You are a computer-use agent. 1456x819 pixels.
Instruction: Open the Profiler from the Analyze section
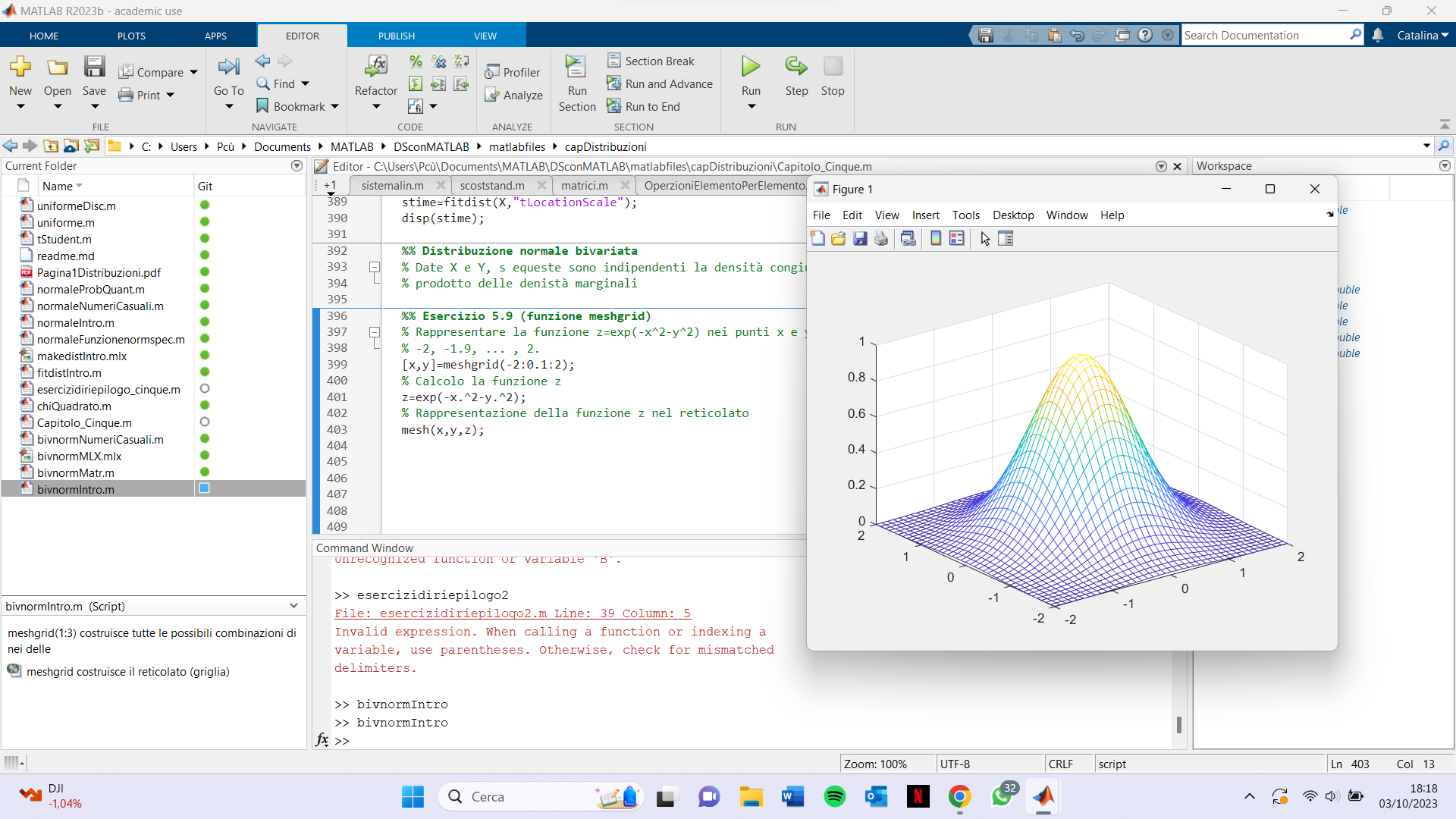coord(513,71)
